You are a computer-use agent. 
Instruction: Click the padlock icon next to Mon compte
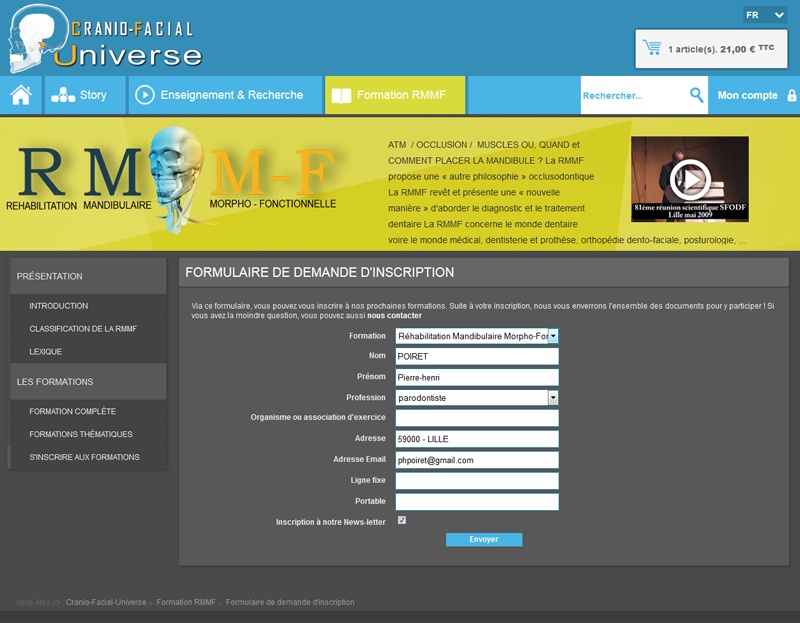791,95
